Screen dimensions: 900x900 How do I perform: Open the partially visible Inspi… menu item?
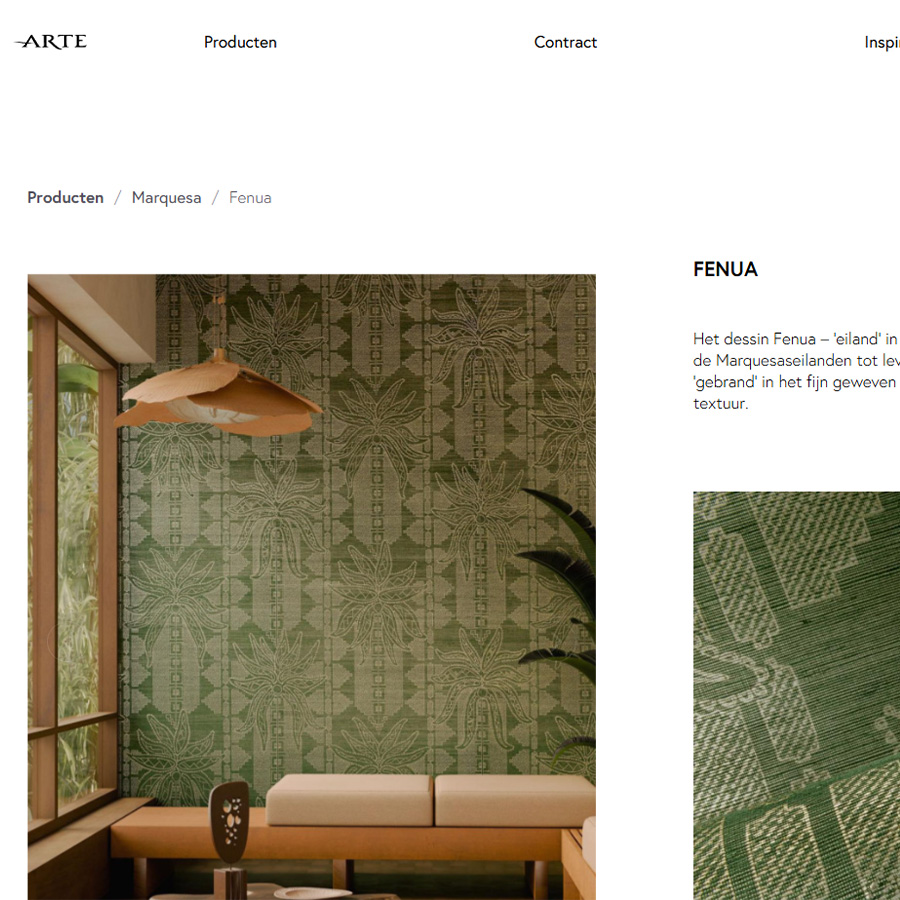(x=882, y=42)
